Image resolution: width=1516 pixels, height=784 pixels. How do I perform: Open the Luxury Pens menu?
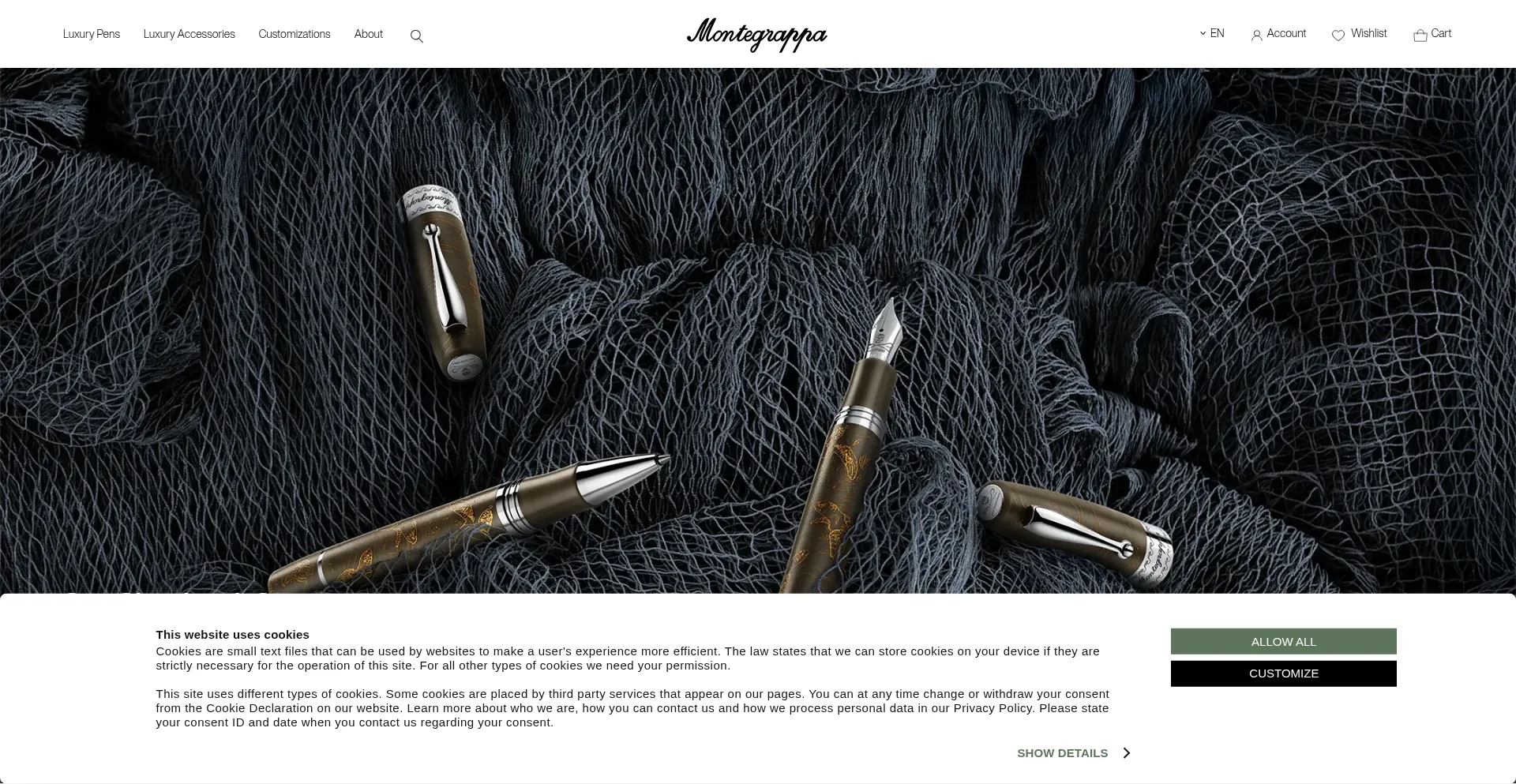point(92,34)
